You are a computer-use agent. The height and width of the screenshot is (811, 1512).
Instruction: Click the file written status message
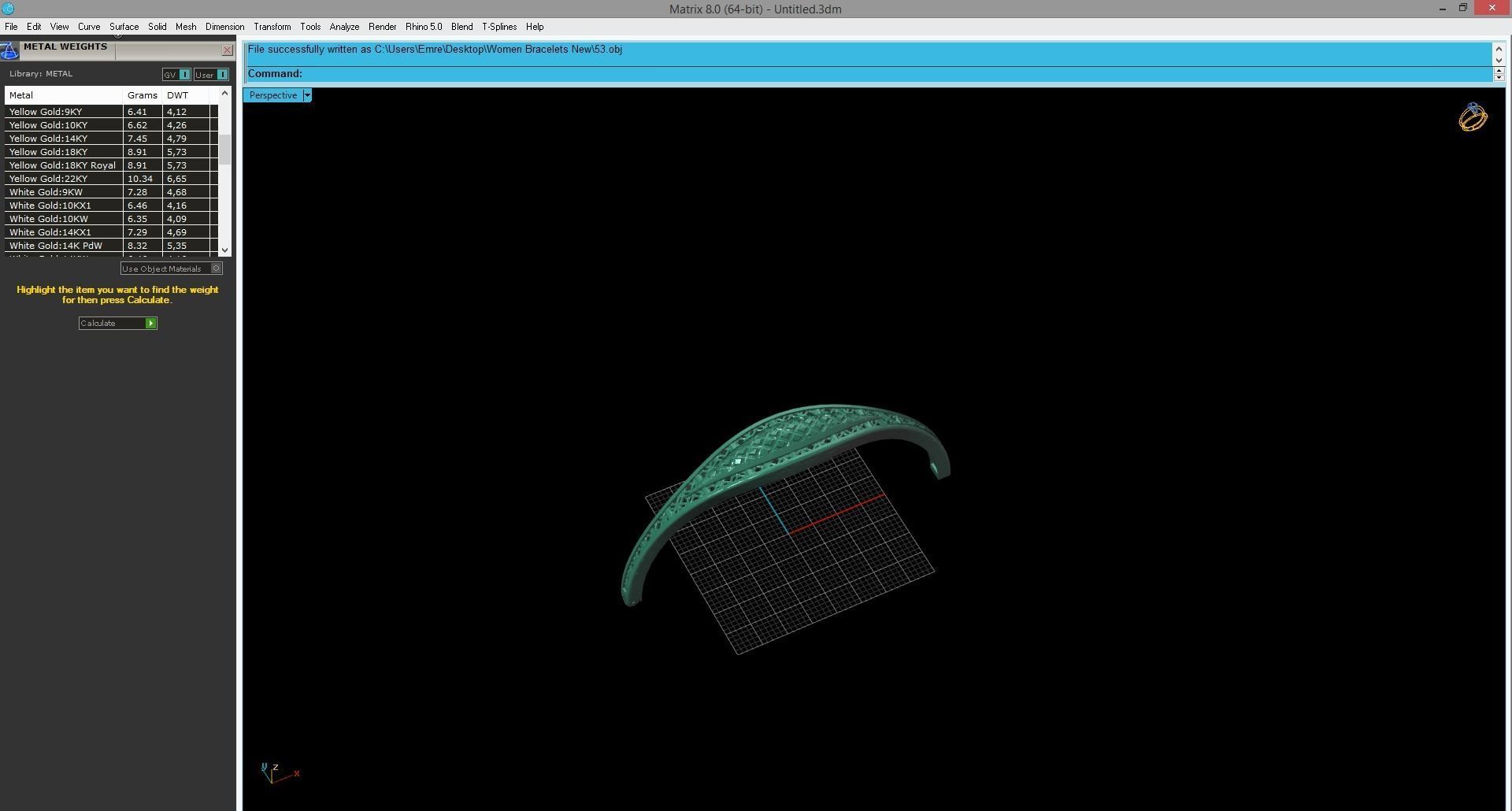[435, 50]
